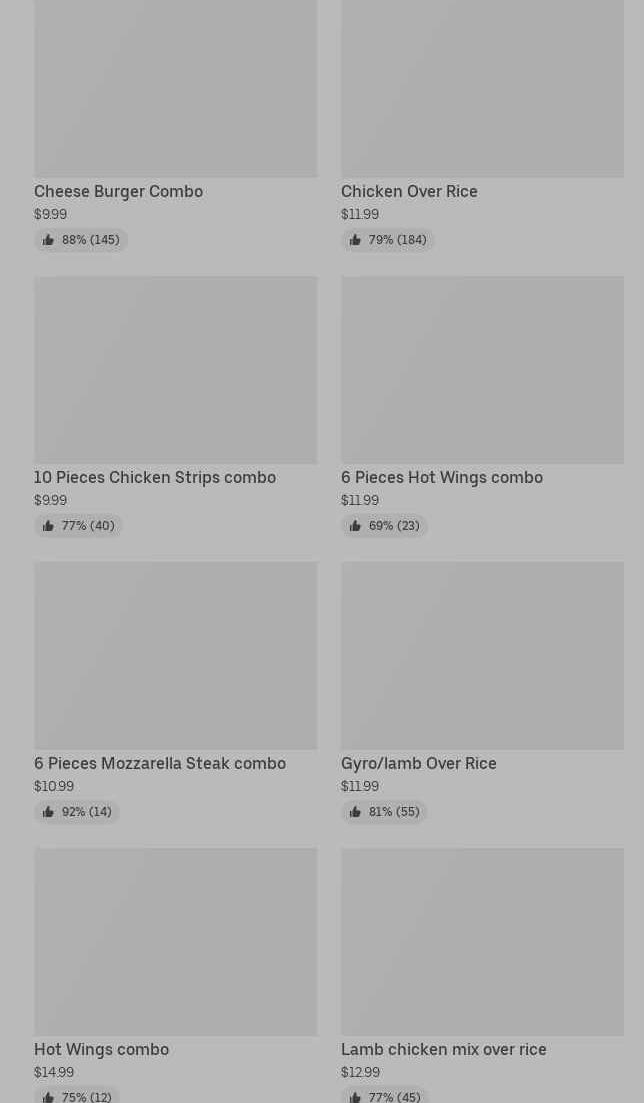Click the Gyro/lamb Over Rice image
644x1103 pixels.
pyautogui.click(x=482, y=655)
